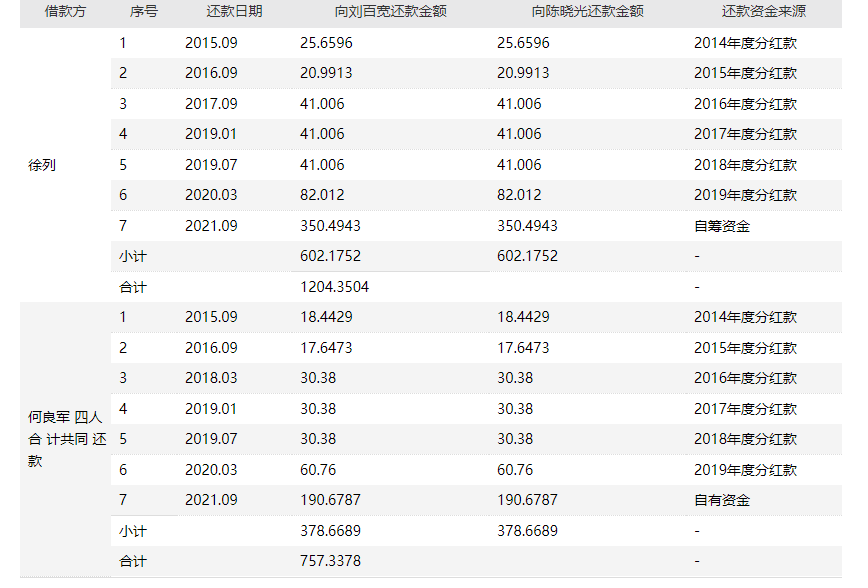Select the 自筹资金 funding source cell
Screen dimensions: 868x588
point(722,226)
